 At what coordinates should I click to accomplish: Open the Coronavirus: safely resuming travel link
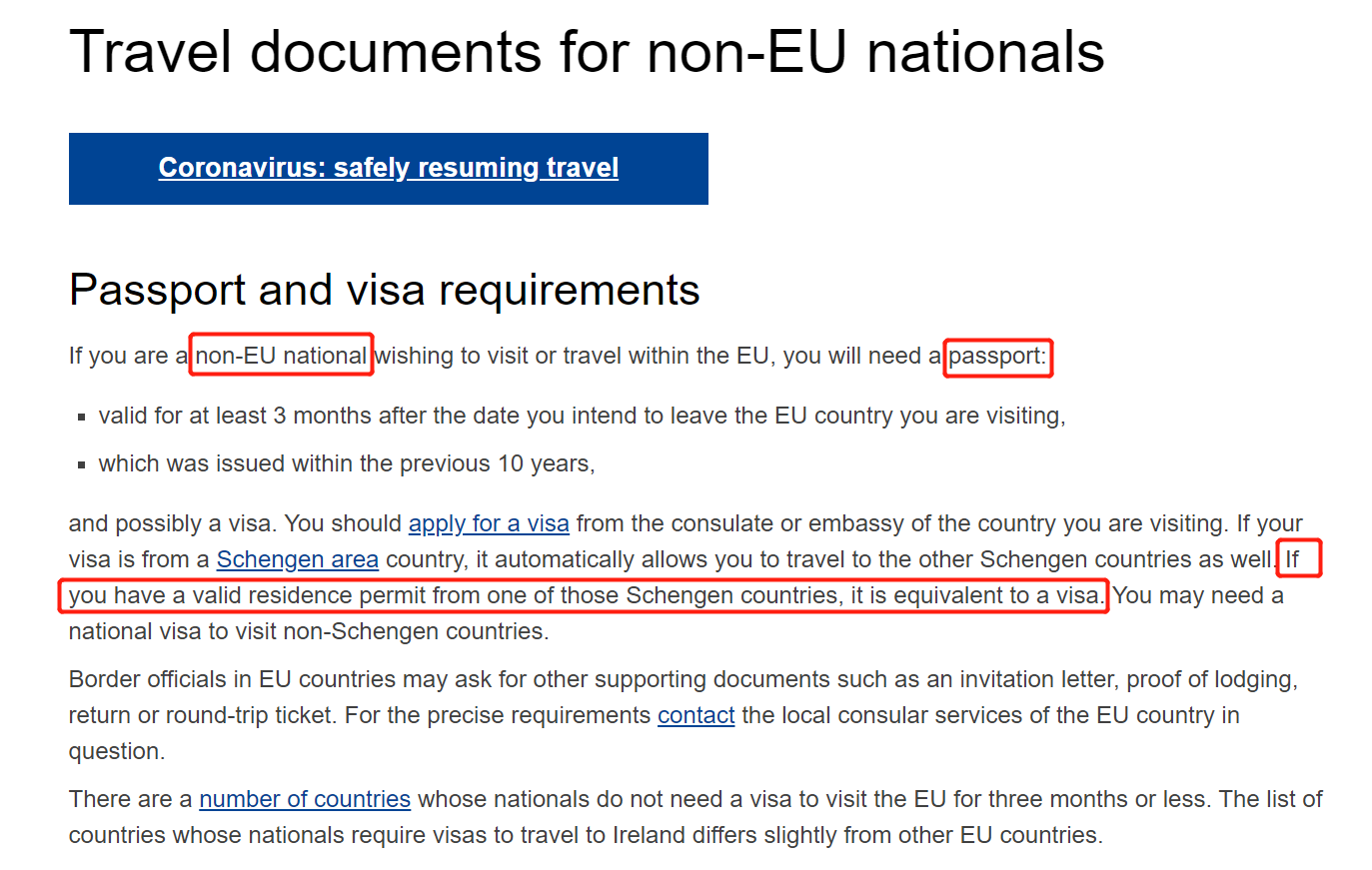pyautogui.click(x=388, y=168)
